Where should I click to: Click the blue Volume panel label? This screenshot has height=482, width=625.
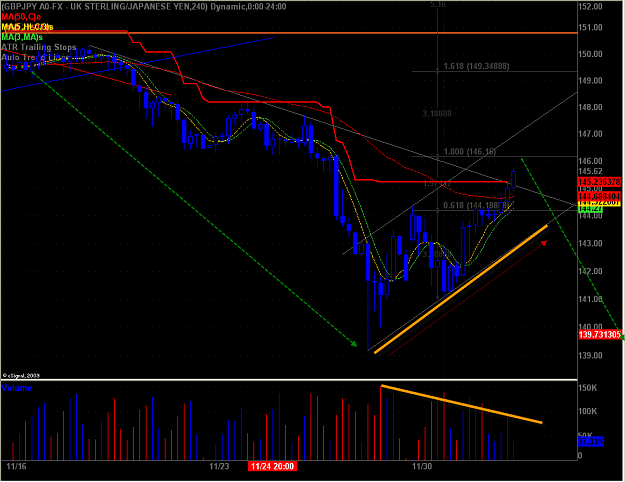[x=17, y=388]
